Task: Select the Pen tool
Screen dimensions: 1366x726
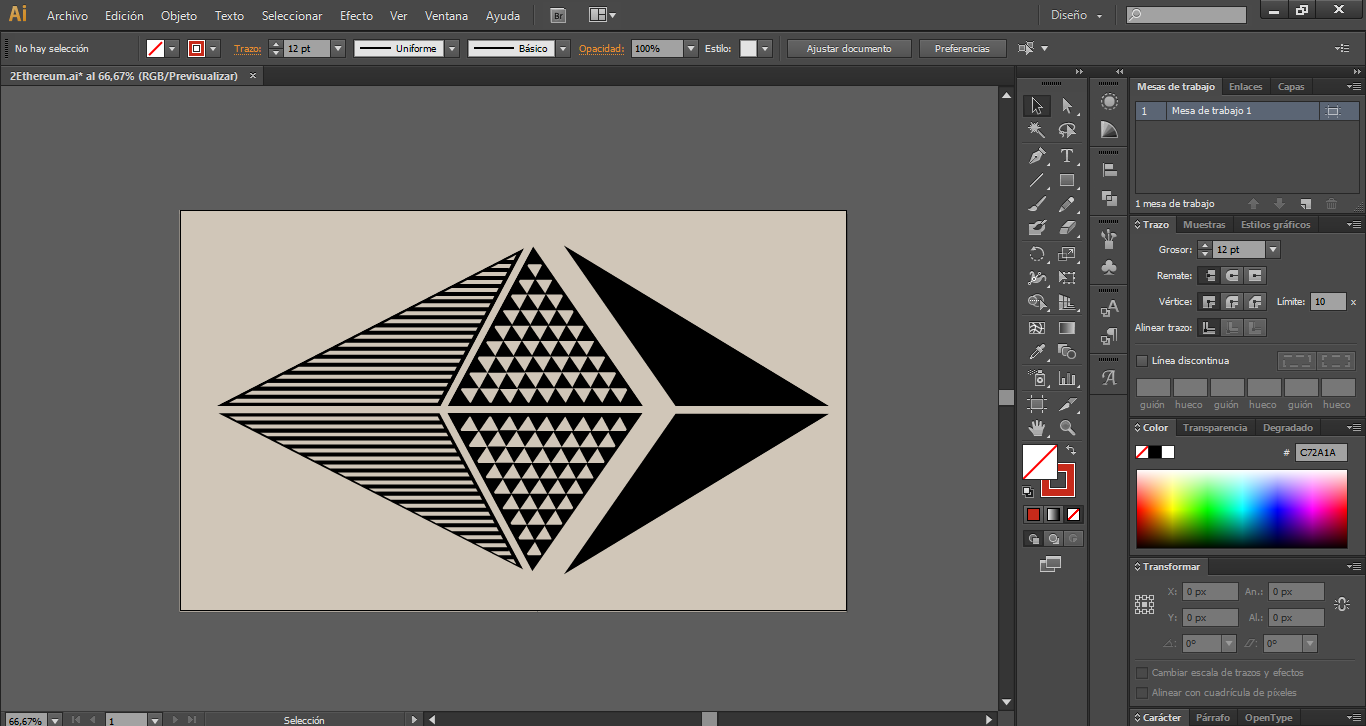Action: (1037, 156)
